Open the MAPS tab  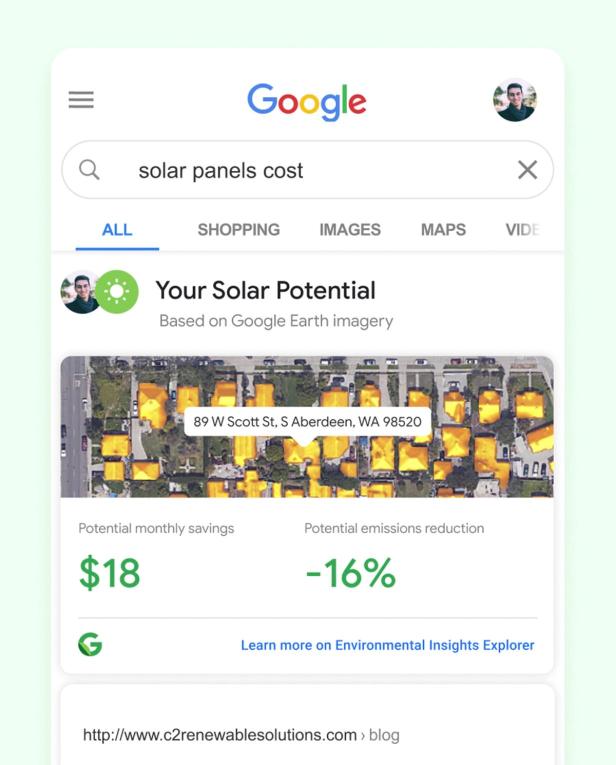coord(443,230)
